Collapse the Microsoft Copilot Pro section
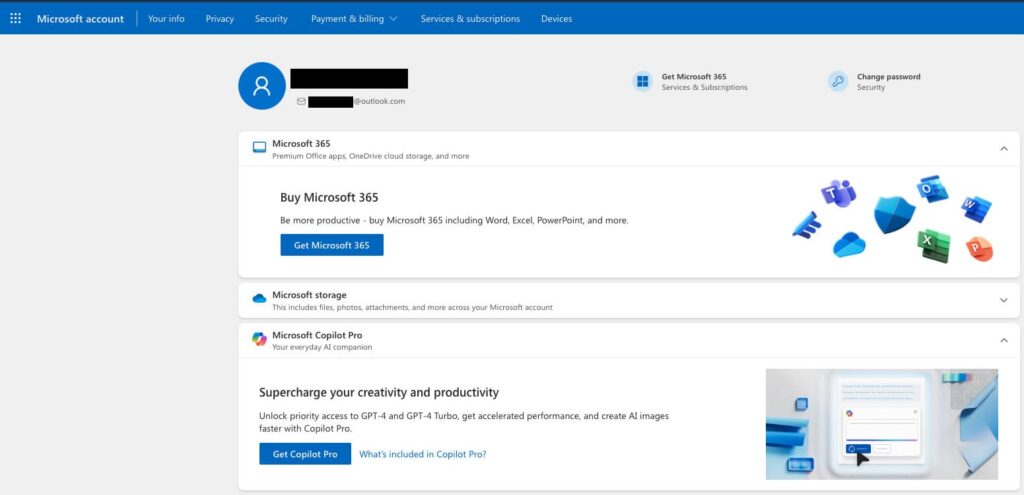The image size is (1024, 495). coord(1003,341)
